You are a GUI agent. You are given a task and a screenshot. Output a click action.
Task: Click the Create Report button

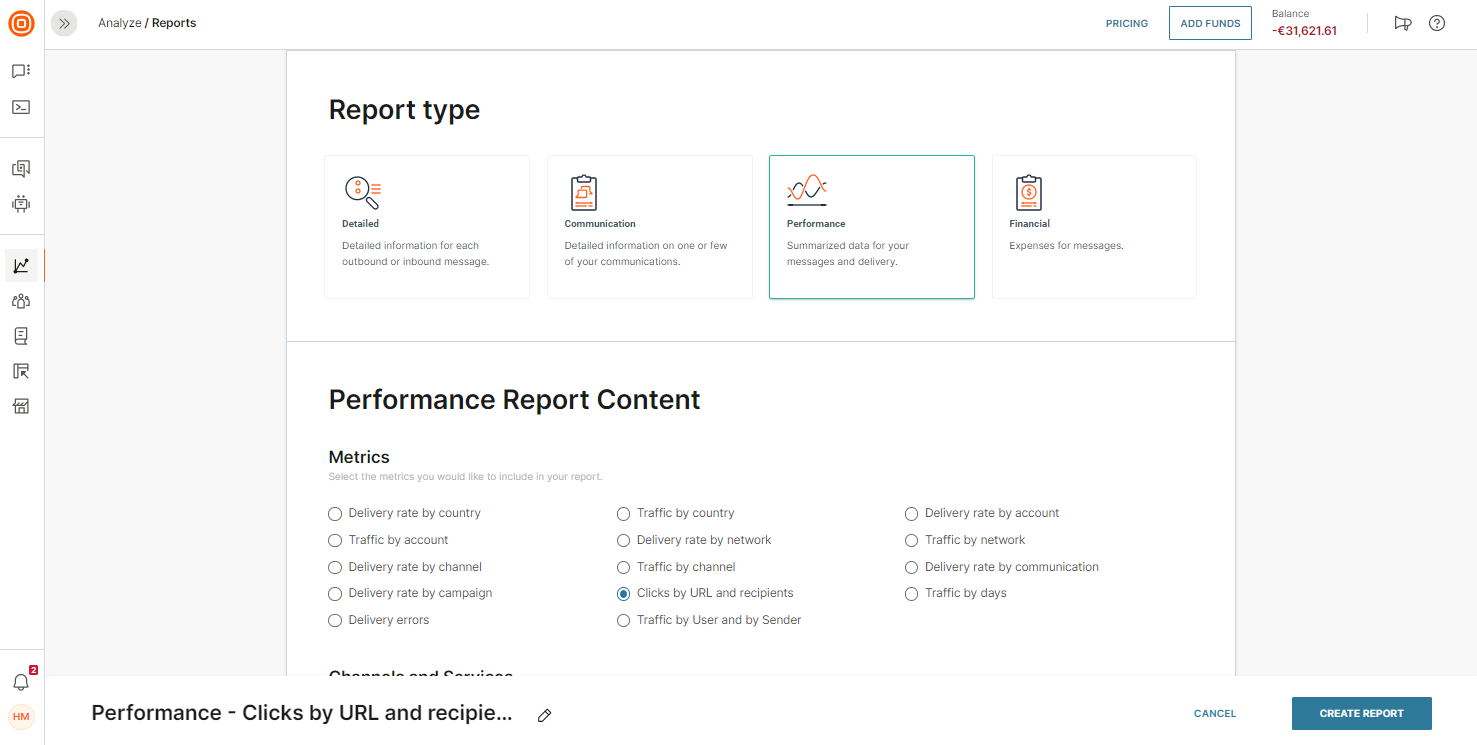tap(1361, 714)
